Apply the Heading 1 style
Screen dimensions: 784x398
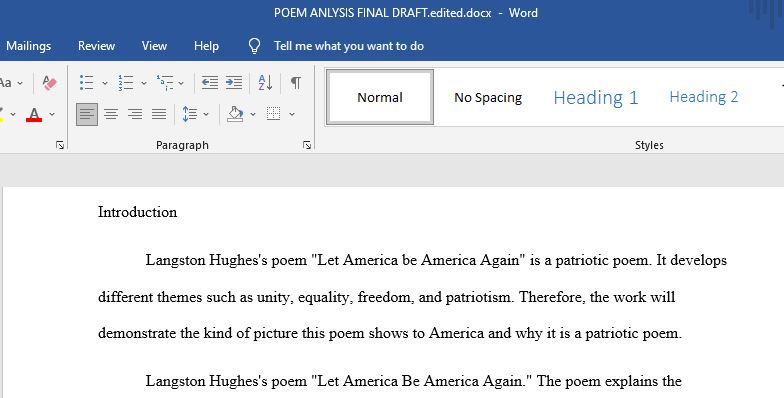(x=596, y=98)
